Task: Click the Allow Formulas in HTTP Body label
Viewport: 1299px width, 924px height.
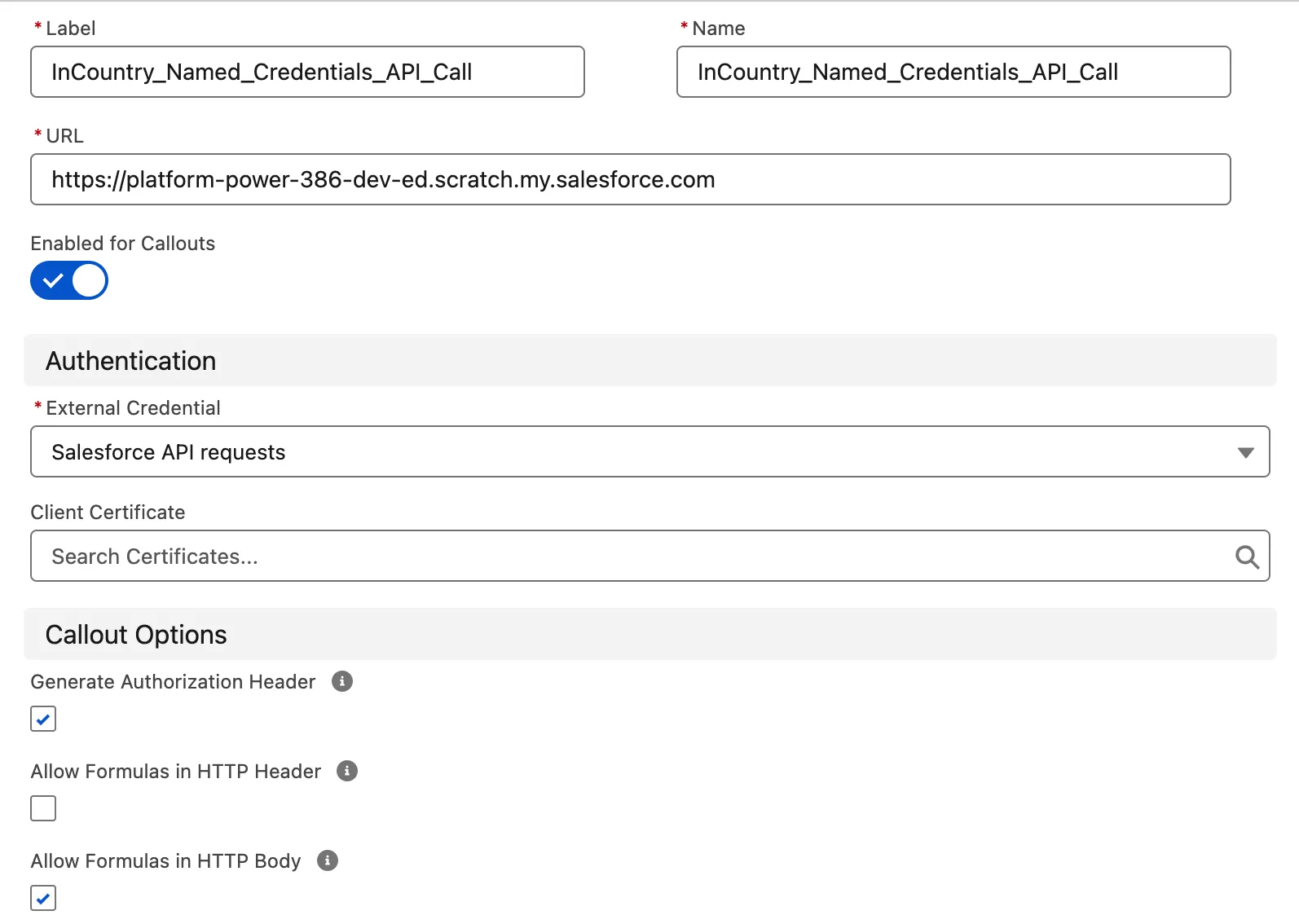Action: [165, 861]
